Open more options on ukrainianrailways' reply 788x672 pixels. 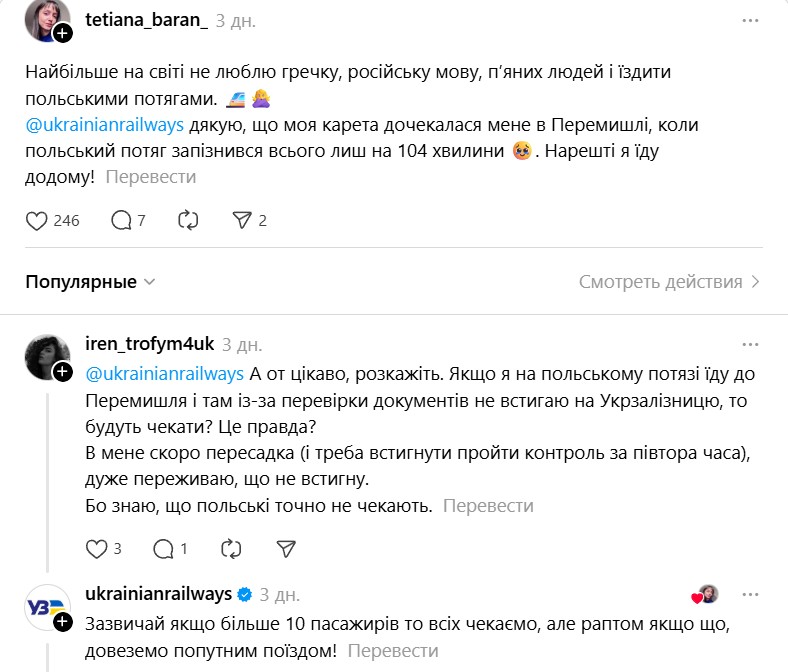pos(749,593)
